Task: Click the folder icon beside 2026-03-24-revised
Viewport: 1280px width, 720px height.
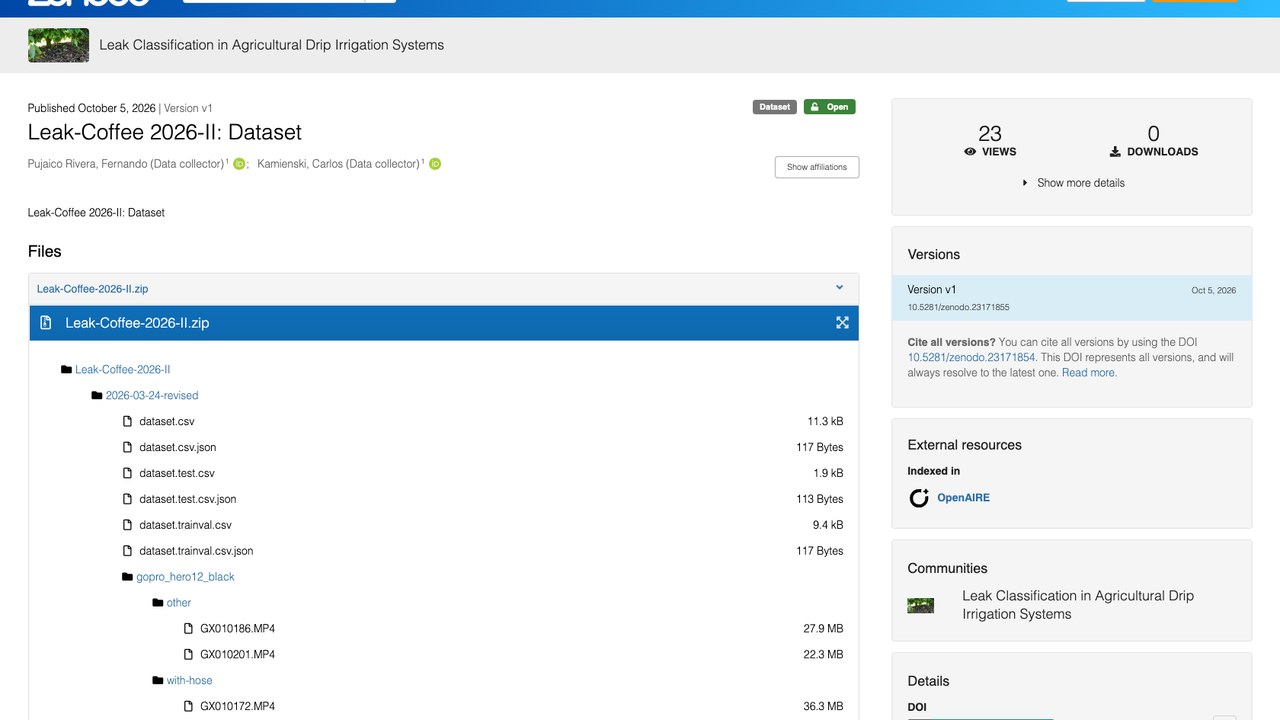Action: coord(97,396)
